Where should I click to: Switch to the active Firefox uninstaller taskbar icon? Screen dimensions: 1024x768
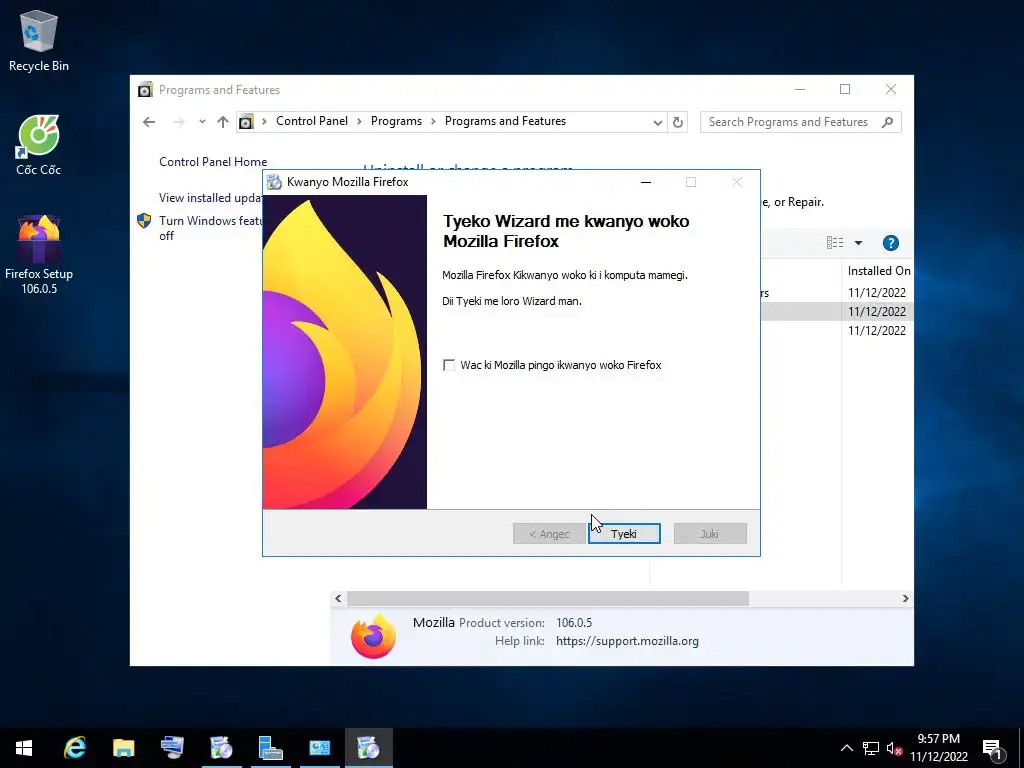pos(368,748)
